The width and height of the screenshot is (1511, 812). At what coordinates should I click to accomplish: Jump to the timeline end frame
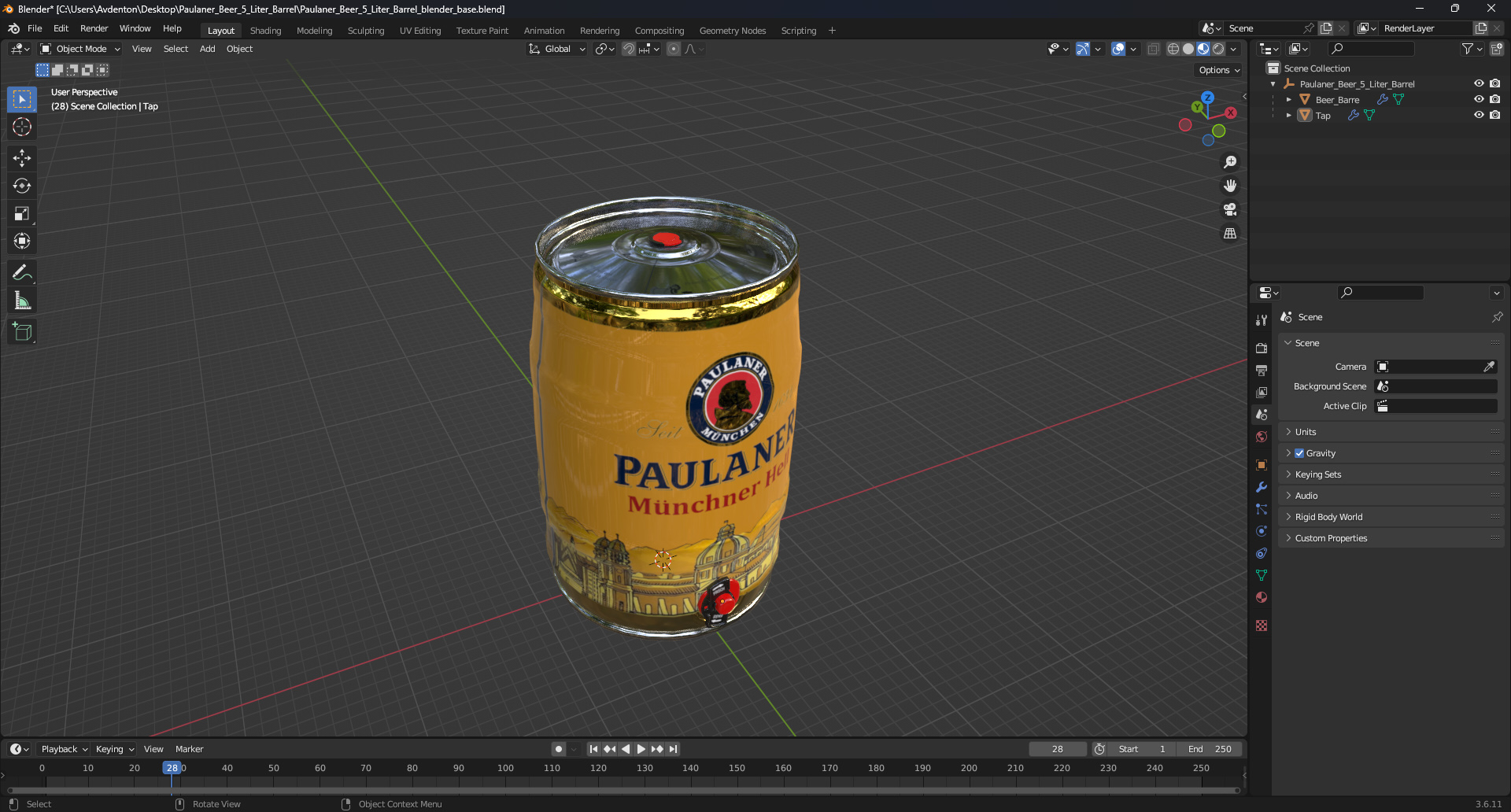pyautogui.click(x=673, y=749)
